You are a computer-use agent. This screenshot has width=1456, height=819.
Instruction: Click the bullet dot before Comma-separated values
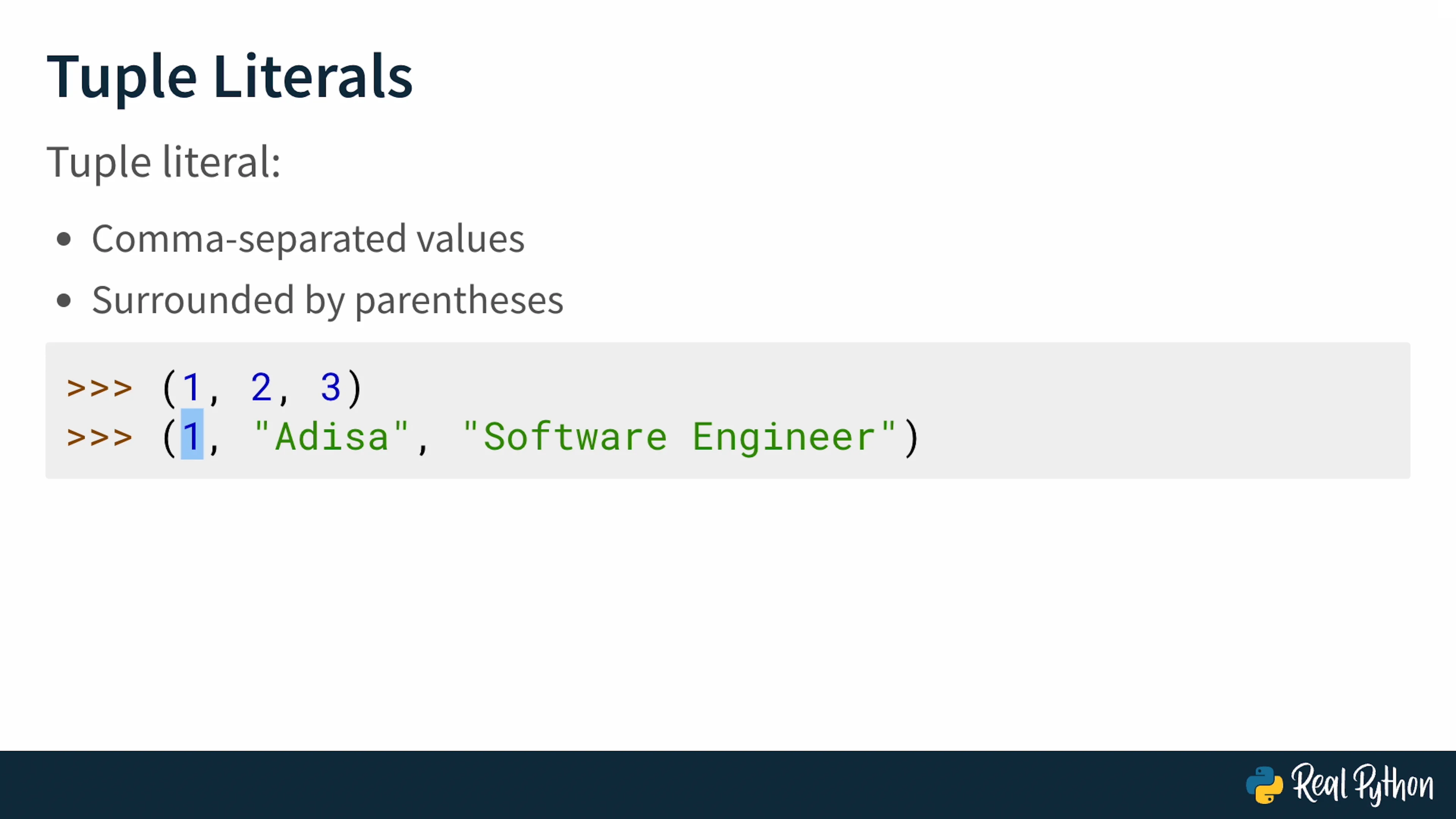[64, 239]
